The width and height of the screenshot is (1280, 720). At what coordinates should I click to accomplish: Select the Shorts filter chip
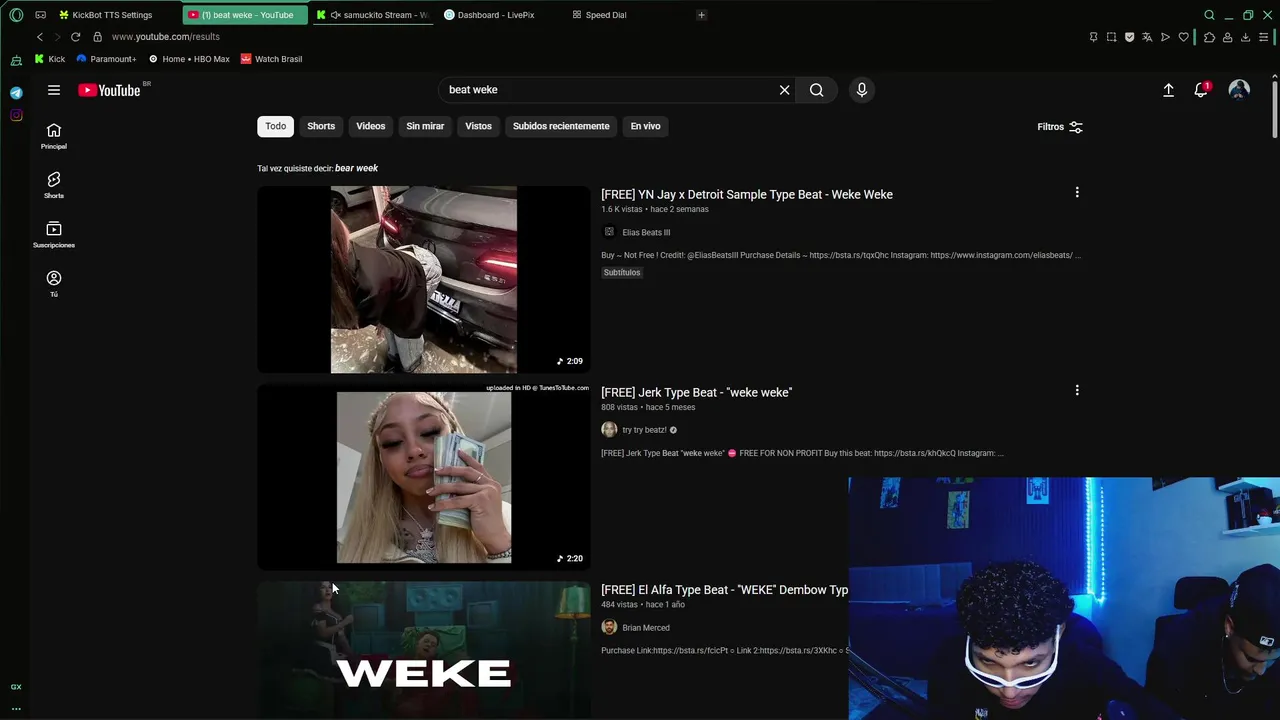[321, 126]
